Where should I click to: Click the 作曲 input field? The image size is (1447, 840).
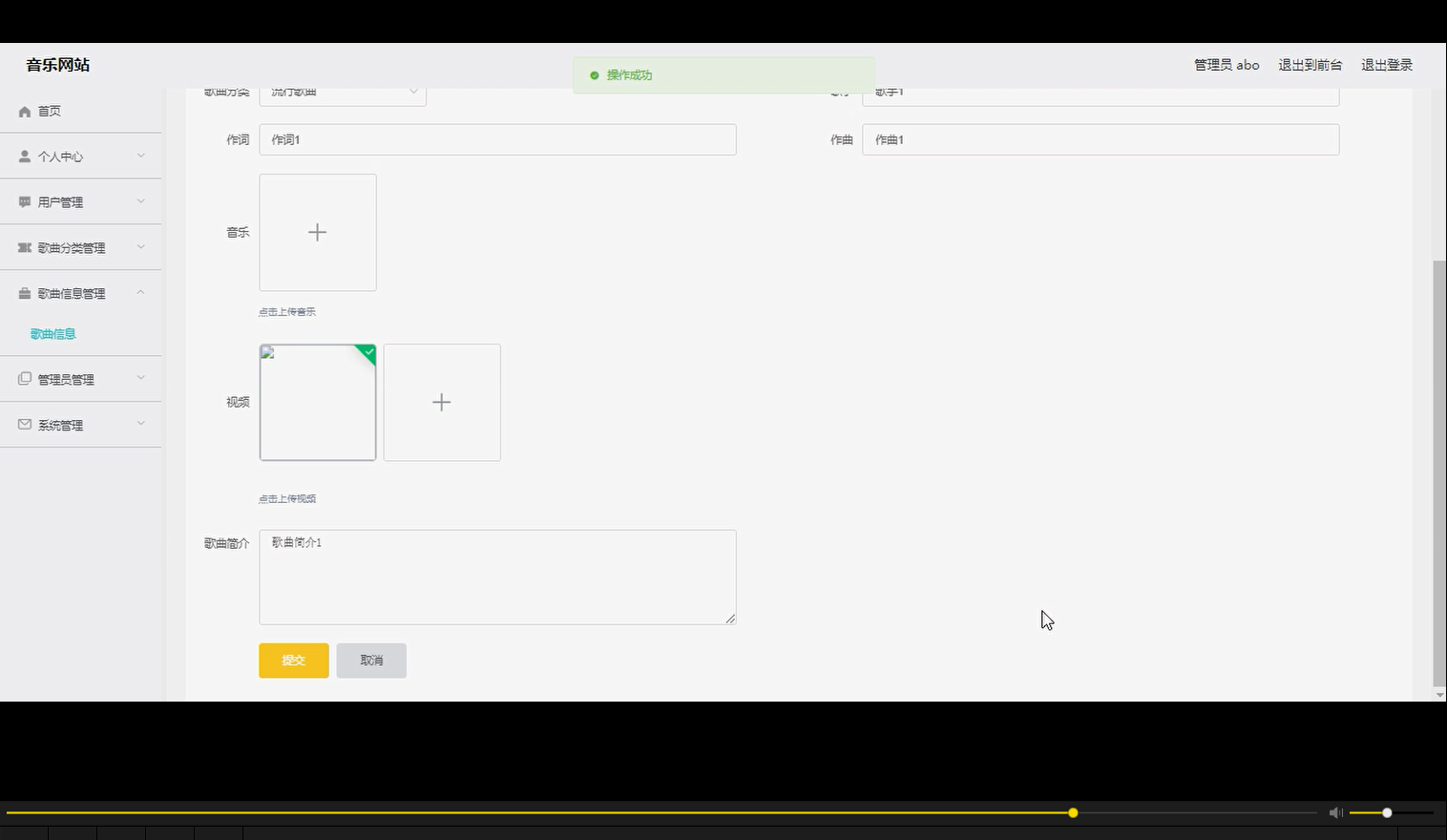[1101, 139]
